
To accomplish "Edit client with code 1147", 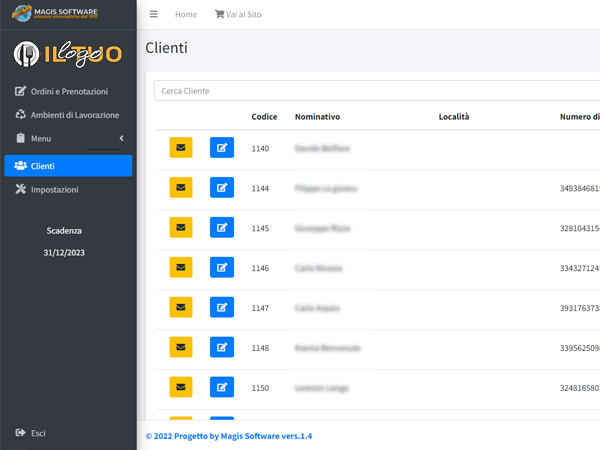I will tap(222, 307).
